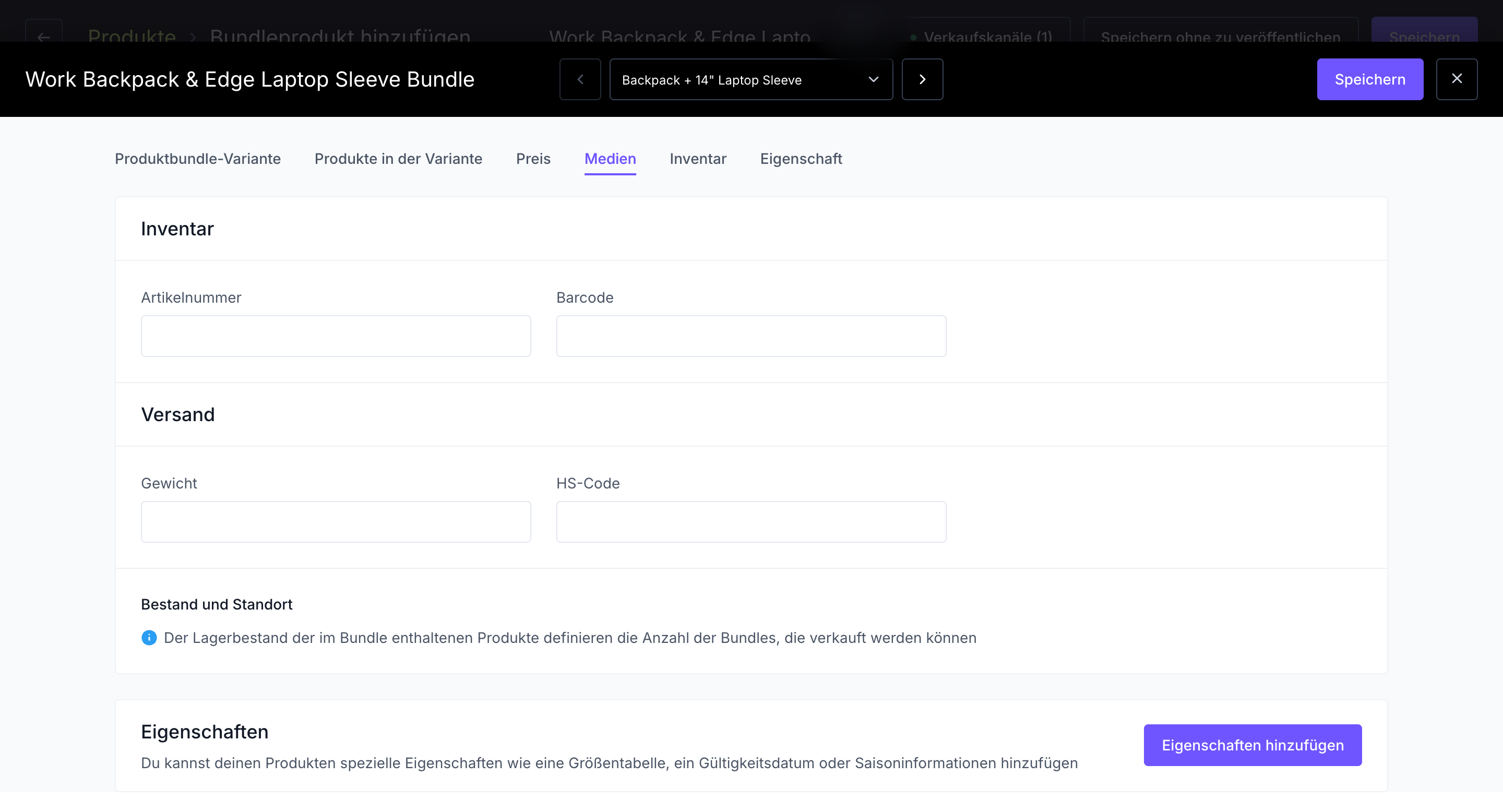Screen dimensions: 1503x812
Task: Open the Produkte in der Variante tab
Action: pos(399,159)
